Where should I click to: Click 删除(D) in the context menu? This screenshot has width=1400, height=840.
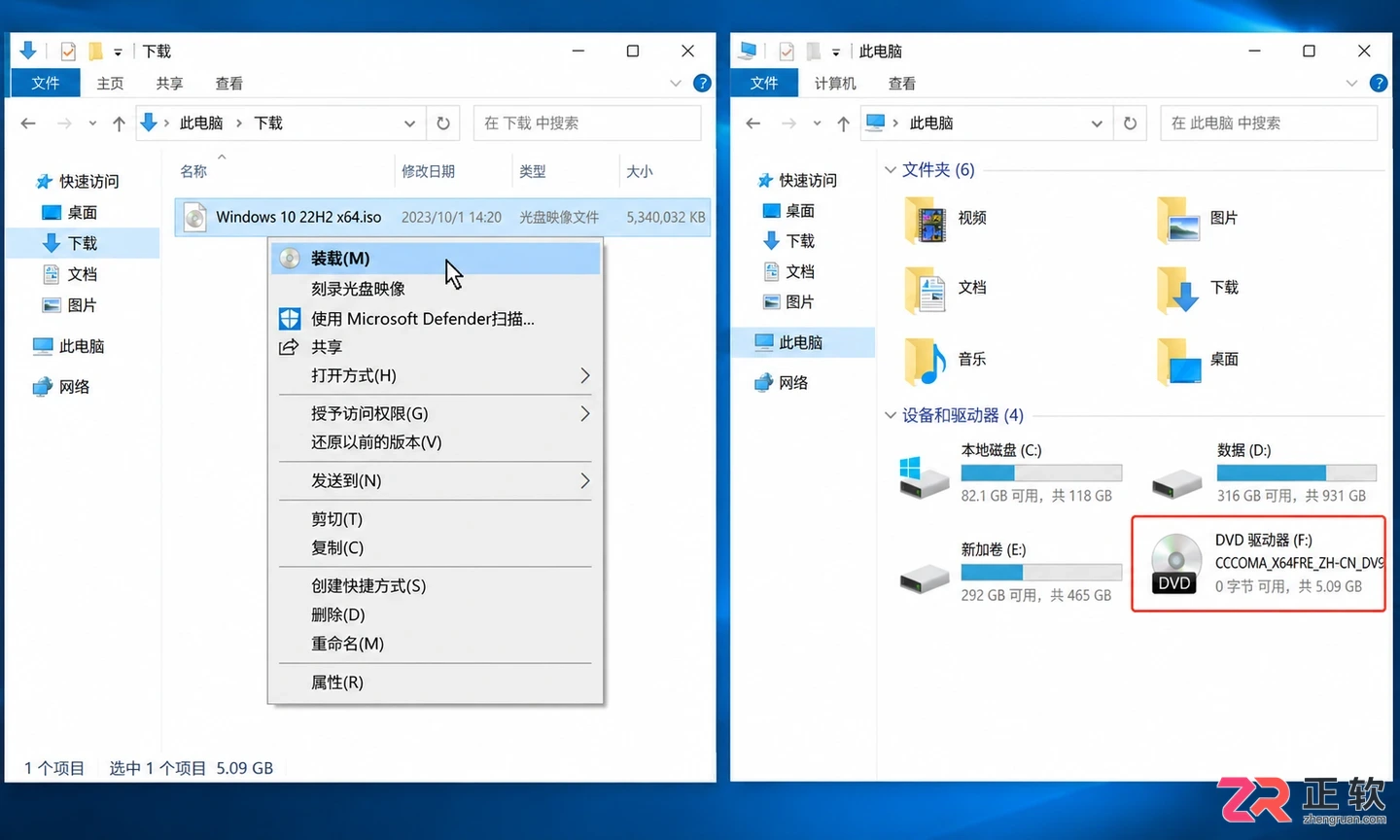tap(436, 615)
